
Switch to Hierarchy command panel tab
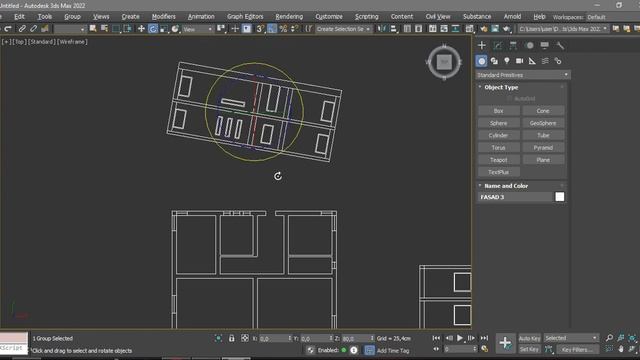click(x=513, y=45)
